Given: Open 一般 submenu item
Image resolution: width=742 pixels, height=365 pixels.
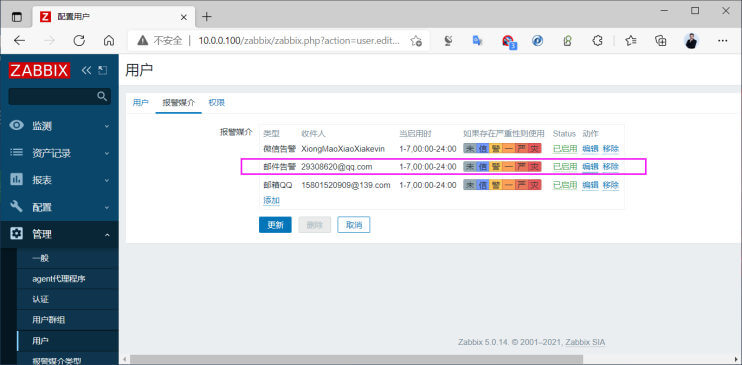Looking at the screenshot, I should click(x=67, y=258).
